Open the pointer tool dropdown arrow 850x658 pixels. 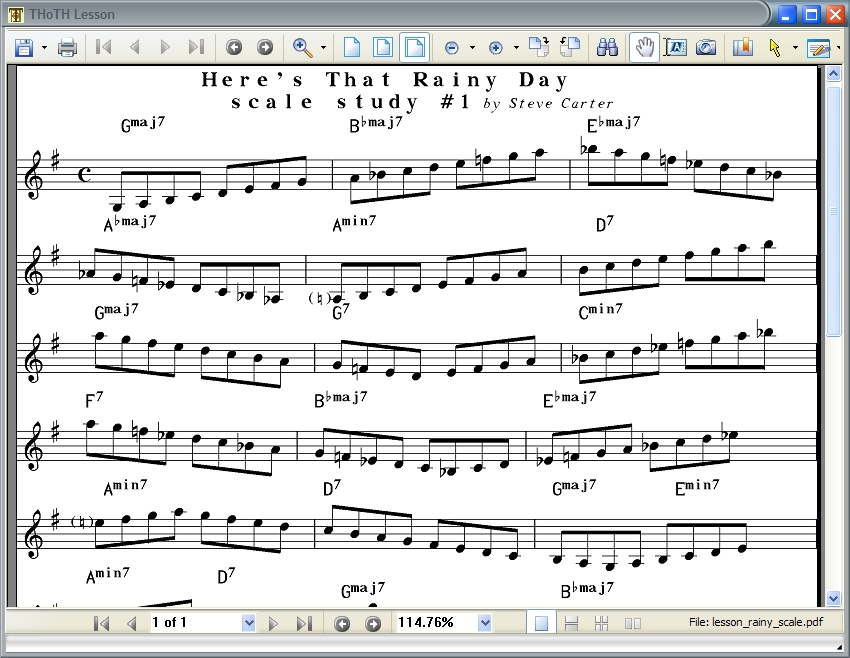(795, 48)
